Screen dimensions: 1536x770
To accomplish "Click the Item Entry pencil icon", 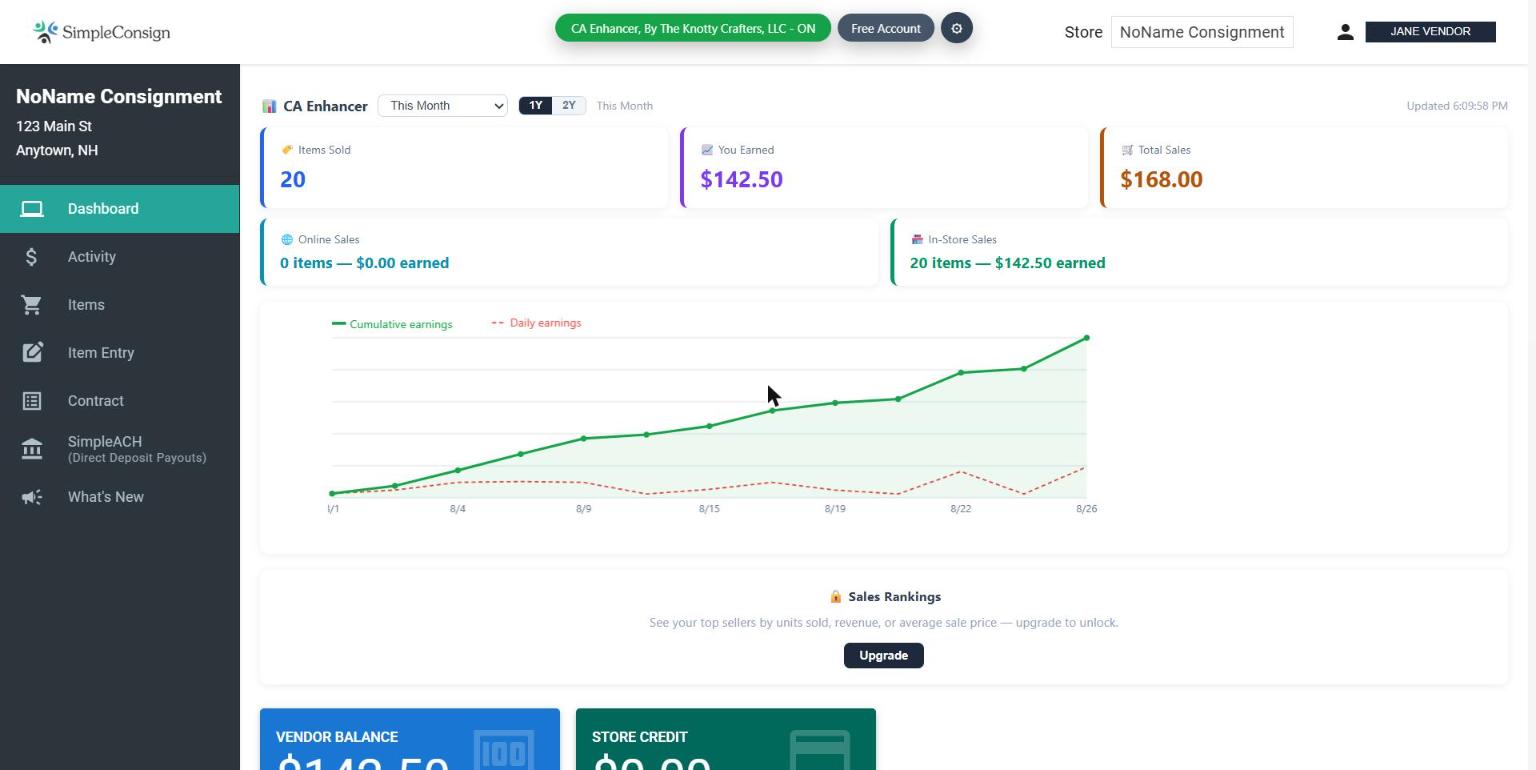I will pos(33,352).
